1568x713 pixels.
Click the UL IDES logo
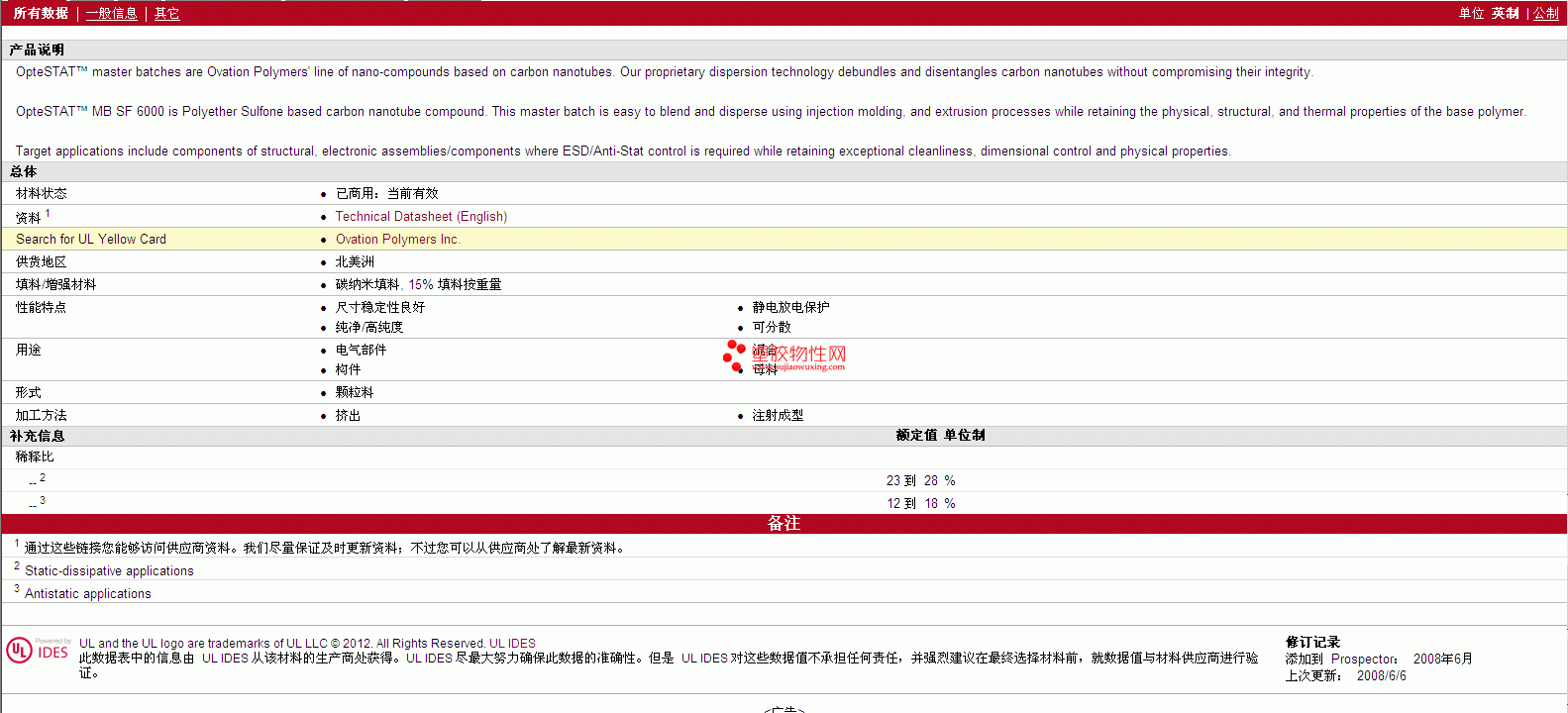coord(38,650)
